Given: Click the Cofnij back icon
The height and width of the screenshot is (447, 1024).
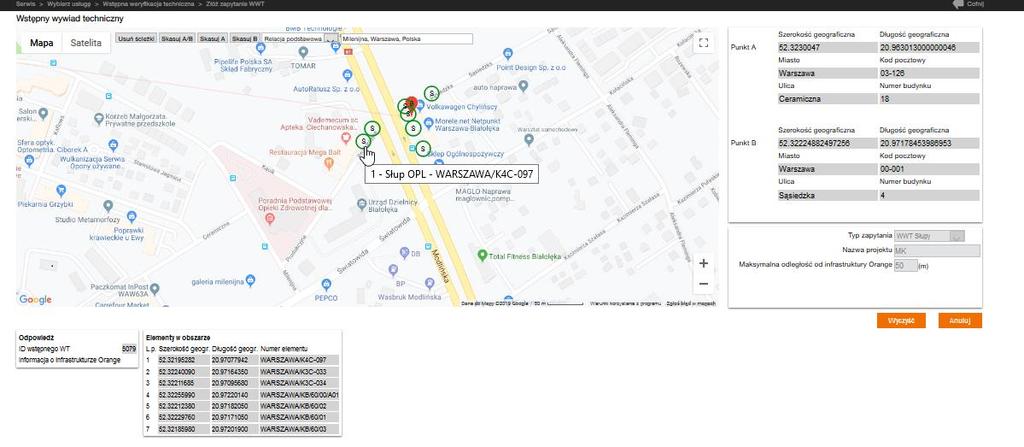Looking at the screenshot, I should 958,4.
